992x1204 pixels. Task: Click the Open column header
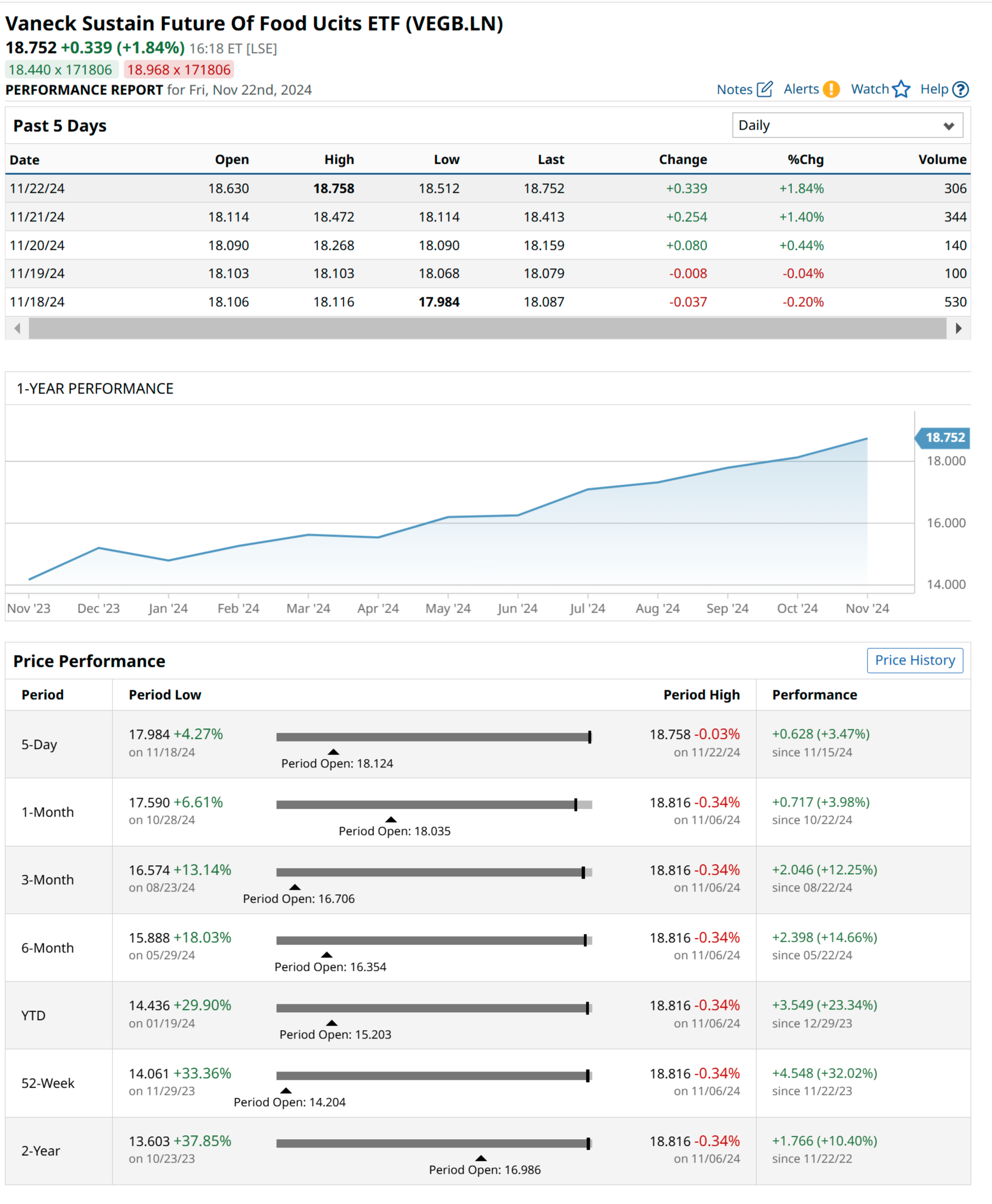tap(231, 159)
